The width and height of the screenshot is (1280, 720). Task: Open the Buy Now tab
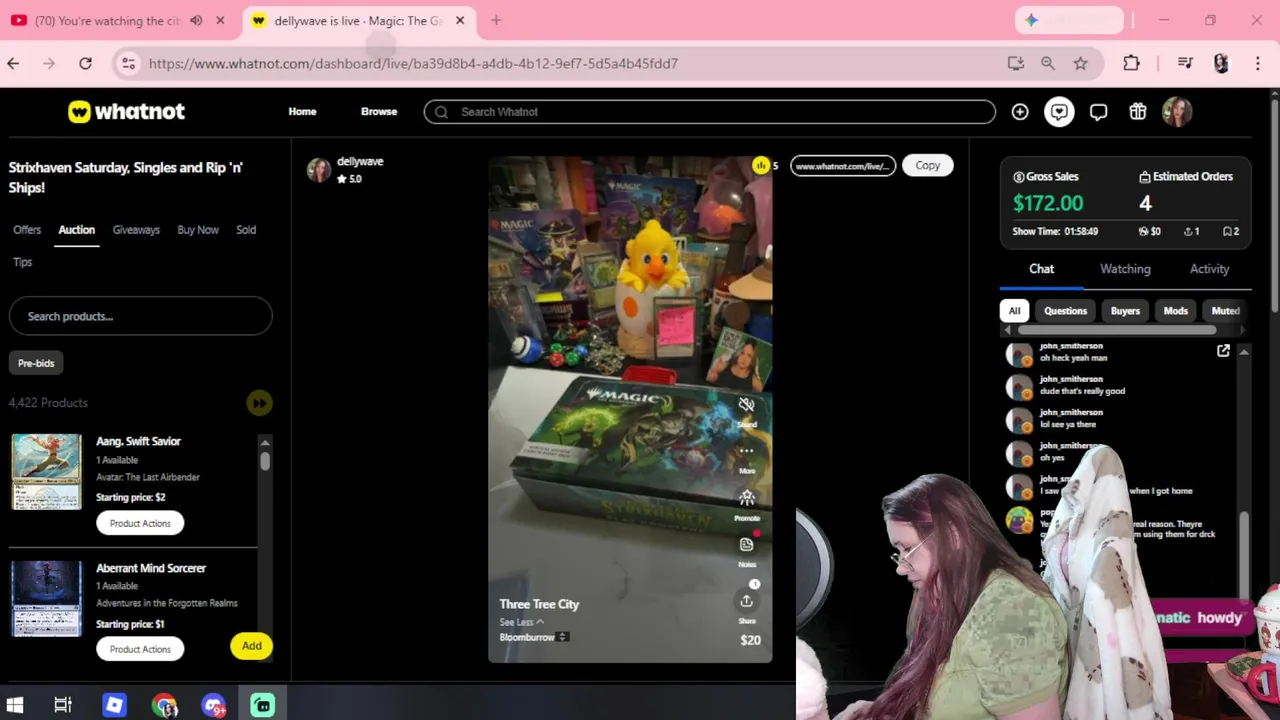(198, 230)
